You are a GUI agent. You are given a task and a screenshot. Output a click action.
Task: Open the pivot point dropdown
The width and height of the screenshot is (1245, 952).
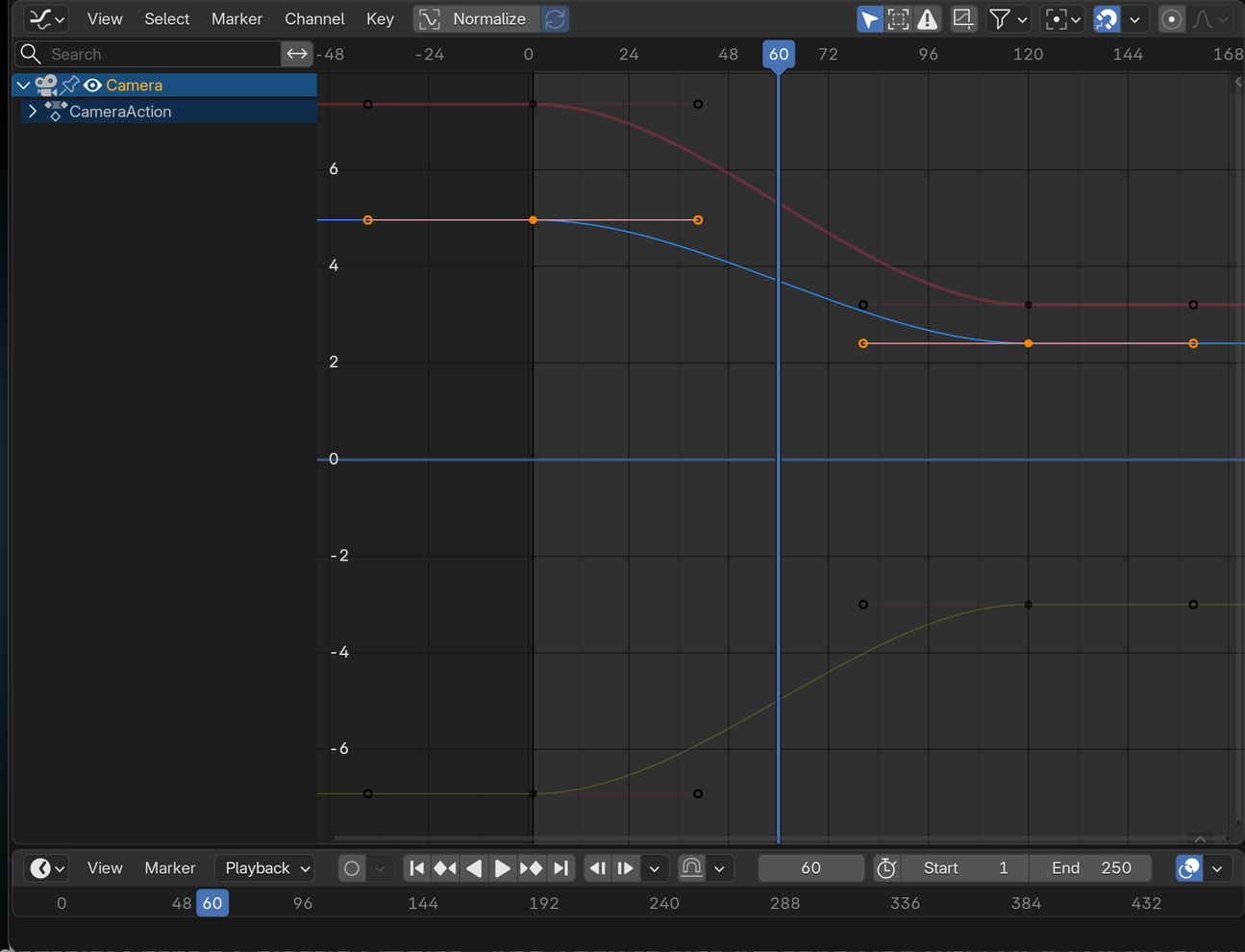pyautogui.click(x=1063, y=18)
